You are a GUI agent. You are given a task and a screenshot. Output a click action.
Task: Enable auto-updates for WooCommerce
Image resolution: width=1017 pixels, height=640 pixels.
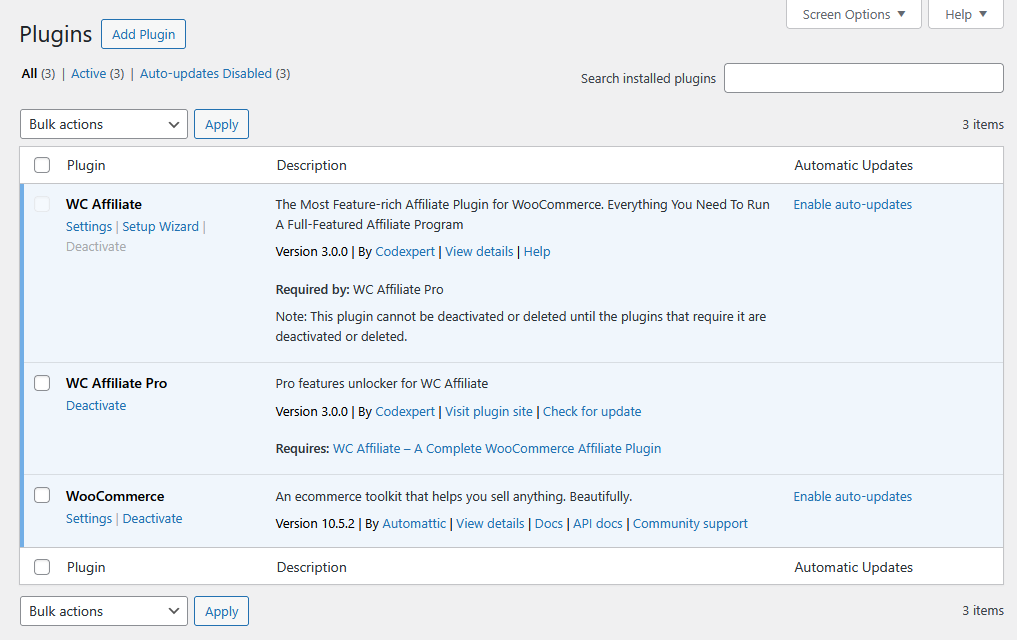pos(852,497)
